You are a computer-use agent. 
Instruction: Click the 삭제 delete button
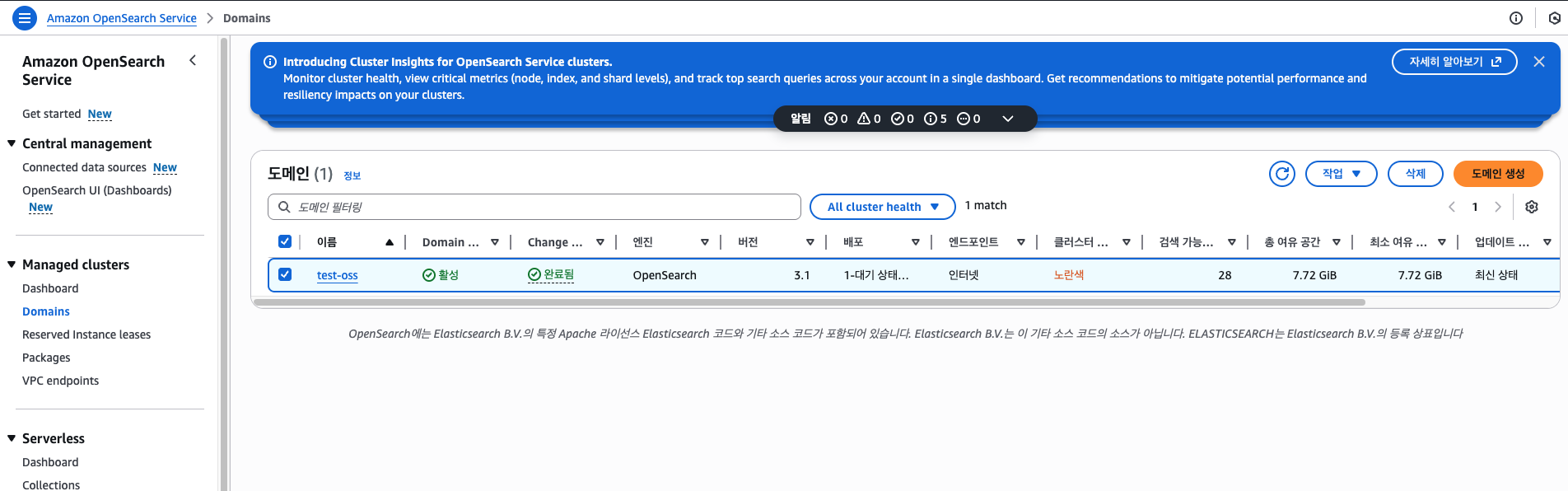[1416, 174]
